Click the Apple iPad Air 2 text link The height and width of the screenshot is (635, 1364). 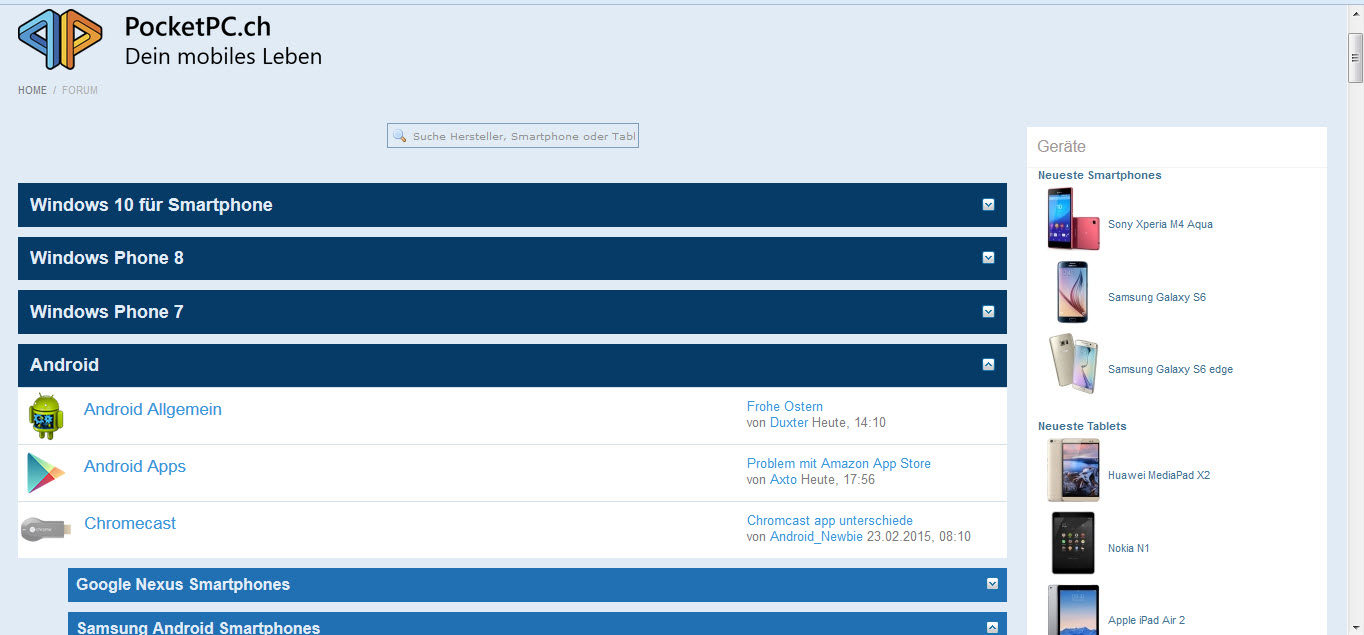(x=1146, y=620)
